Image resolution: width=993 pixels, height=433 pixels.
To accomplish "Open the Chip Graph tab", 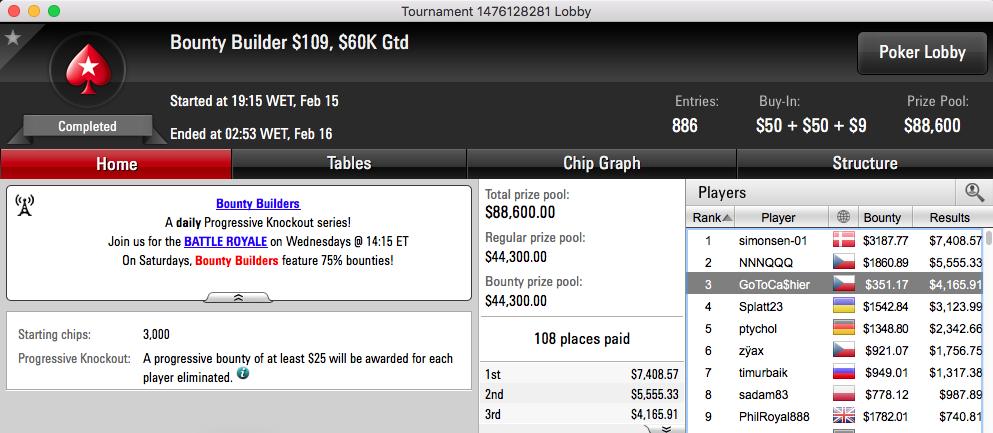I will coord(602,164).
